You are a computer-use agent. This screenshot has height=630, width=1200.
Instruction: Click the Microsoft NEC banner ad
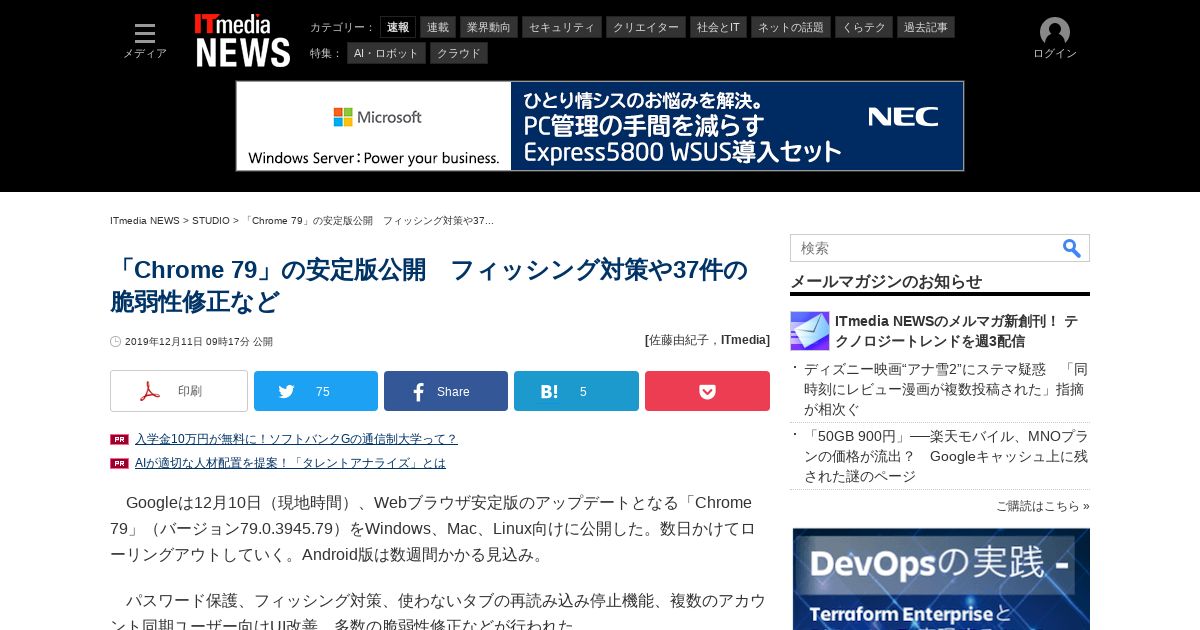[600, 126]
